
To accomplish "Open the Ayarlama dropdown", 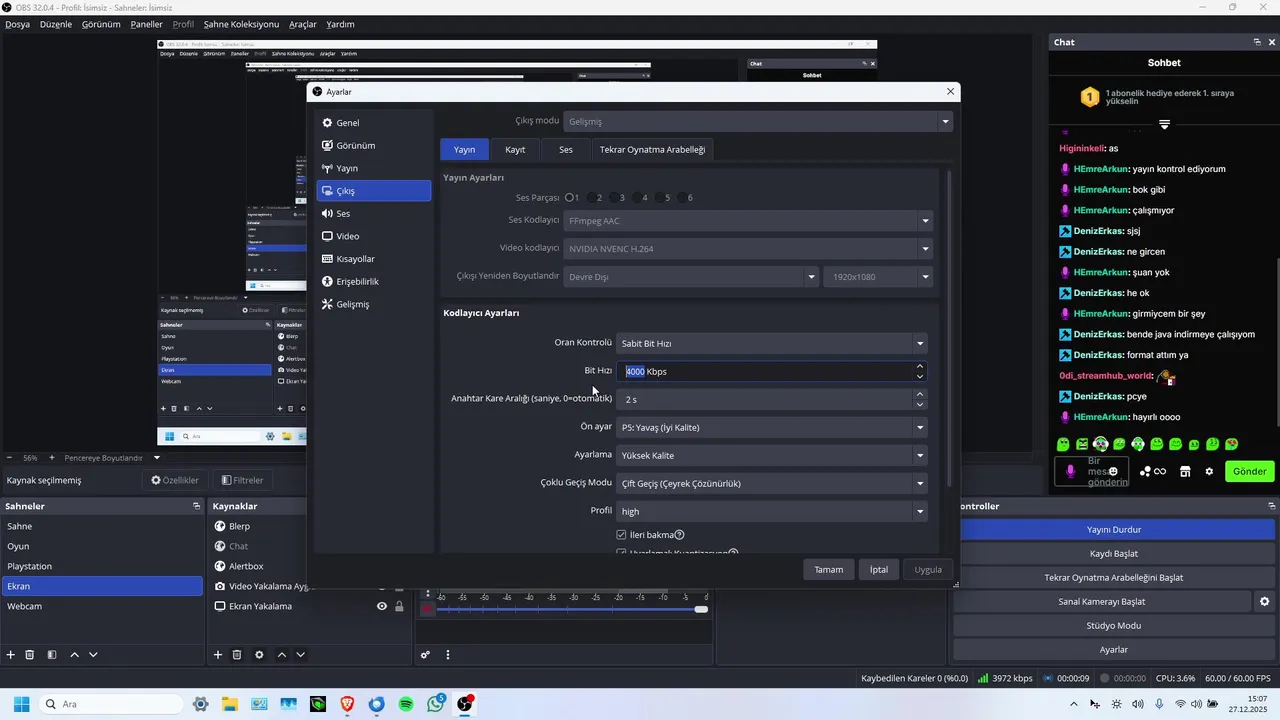I will click(771, 455).
